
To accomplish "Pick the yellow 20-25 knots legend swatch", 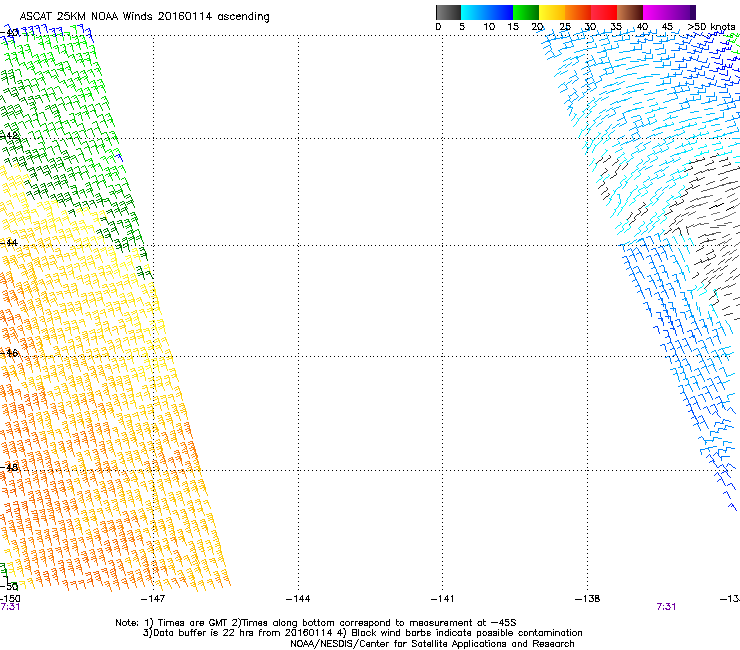I will [x=552, y=12].
